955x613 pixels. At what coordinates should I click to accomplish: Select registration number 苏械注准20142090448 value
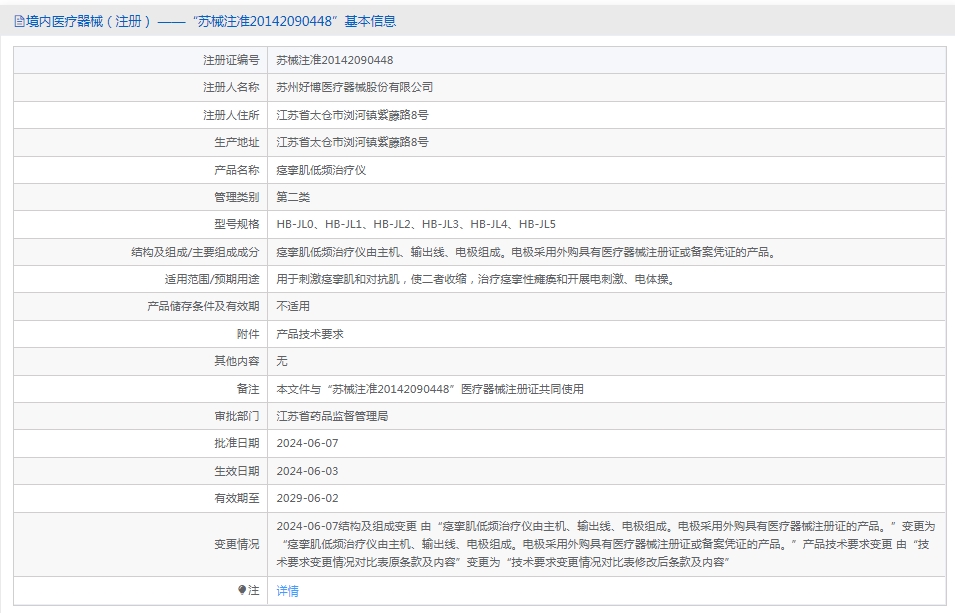(x=334, y=60)
